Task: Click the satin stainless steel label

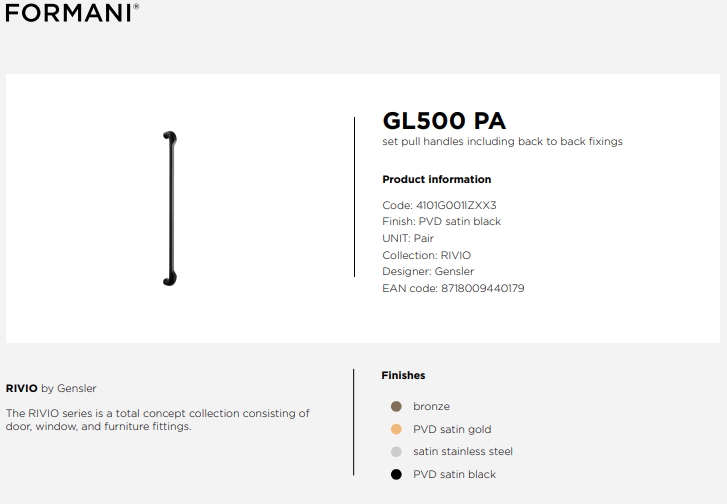Action: tap(463, 452)
